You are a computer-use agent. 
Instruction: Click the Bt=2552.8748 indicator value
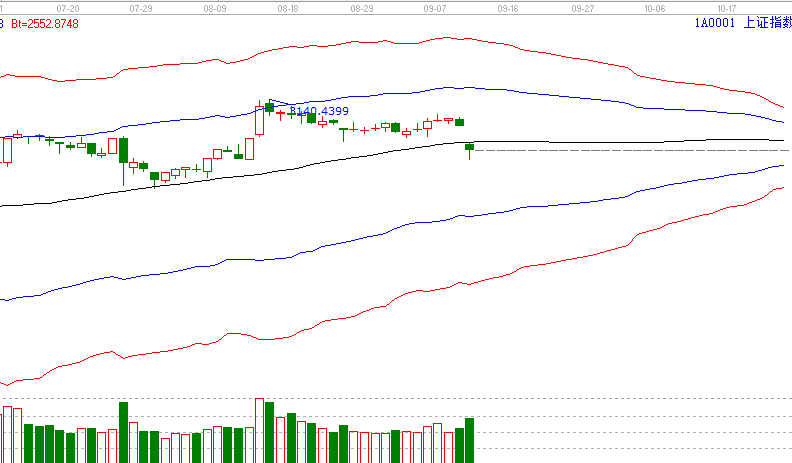44,20
